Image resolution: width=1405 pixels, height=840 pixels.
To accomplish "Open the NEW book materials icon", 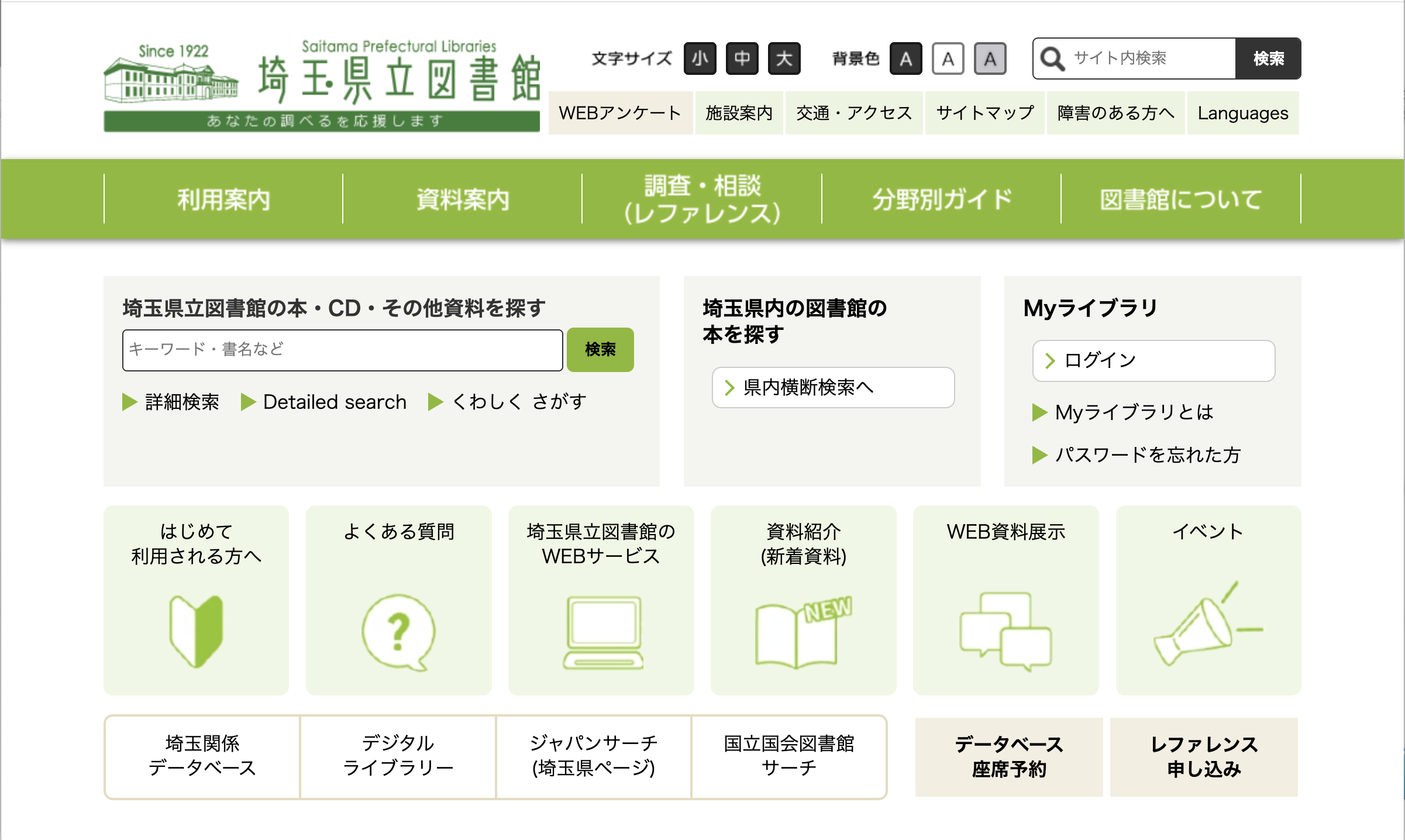I will click(803, 632).
